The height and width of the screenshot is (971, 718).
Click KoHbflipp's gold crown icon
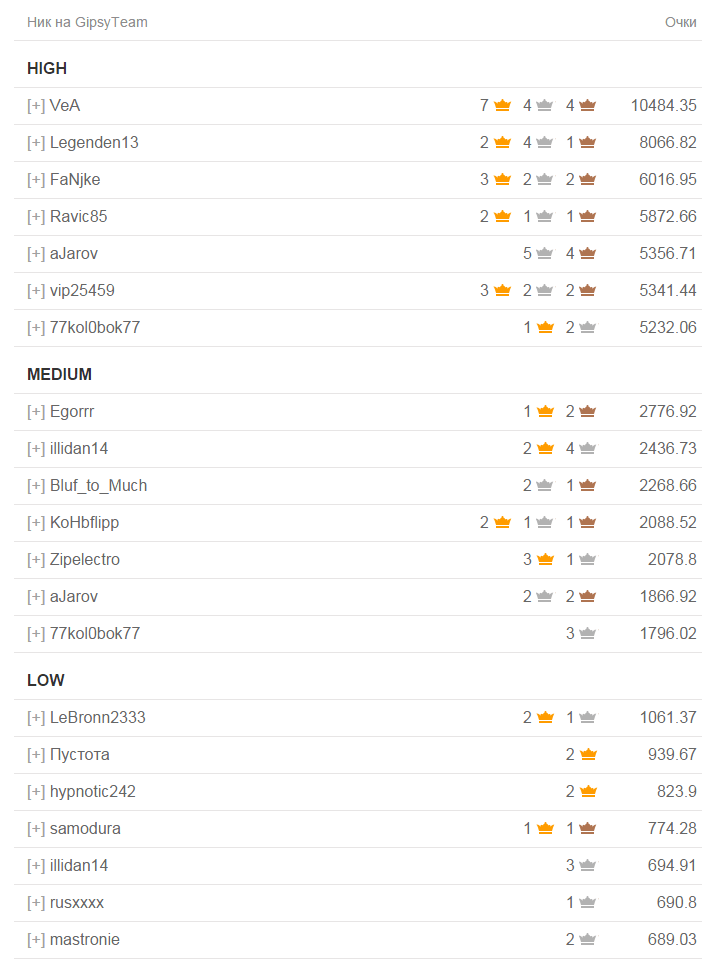(x=502, y=522)
